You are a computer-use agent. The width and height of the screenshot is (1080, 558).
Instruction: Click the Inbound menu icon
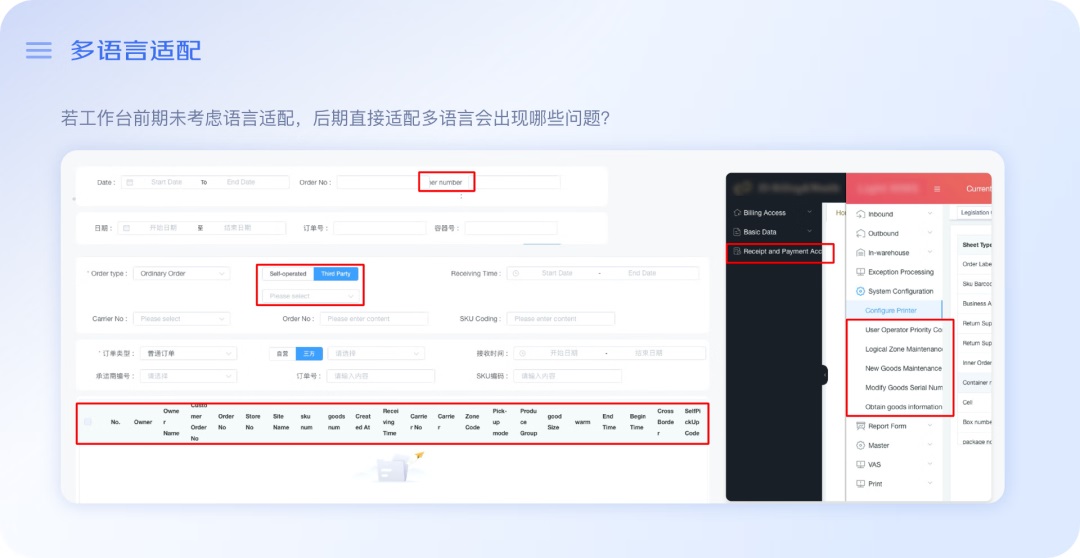point(860,214)
